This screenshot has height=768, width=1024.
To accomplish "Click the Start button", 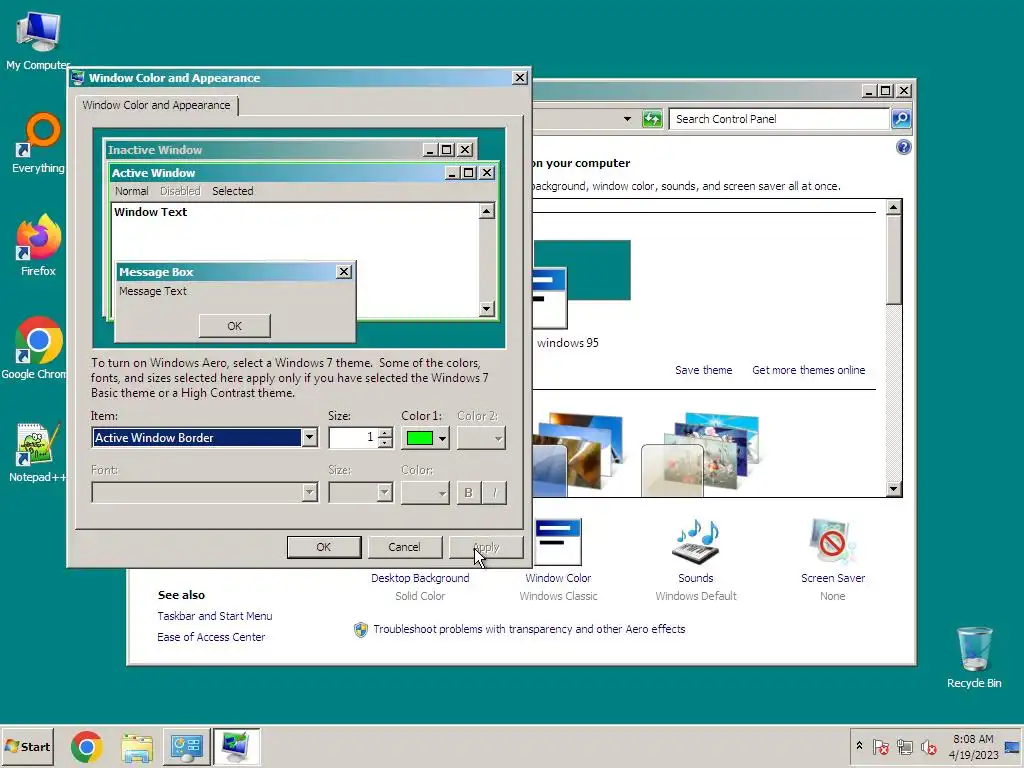I will click(x=27, y=746).
